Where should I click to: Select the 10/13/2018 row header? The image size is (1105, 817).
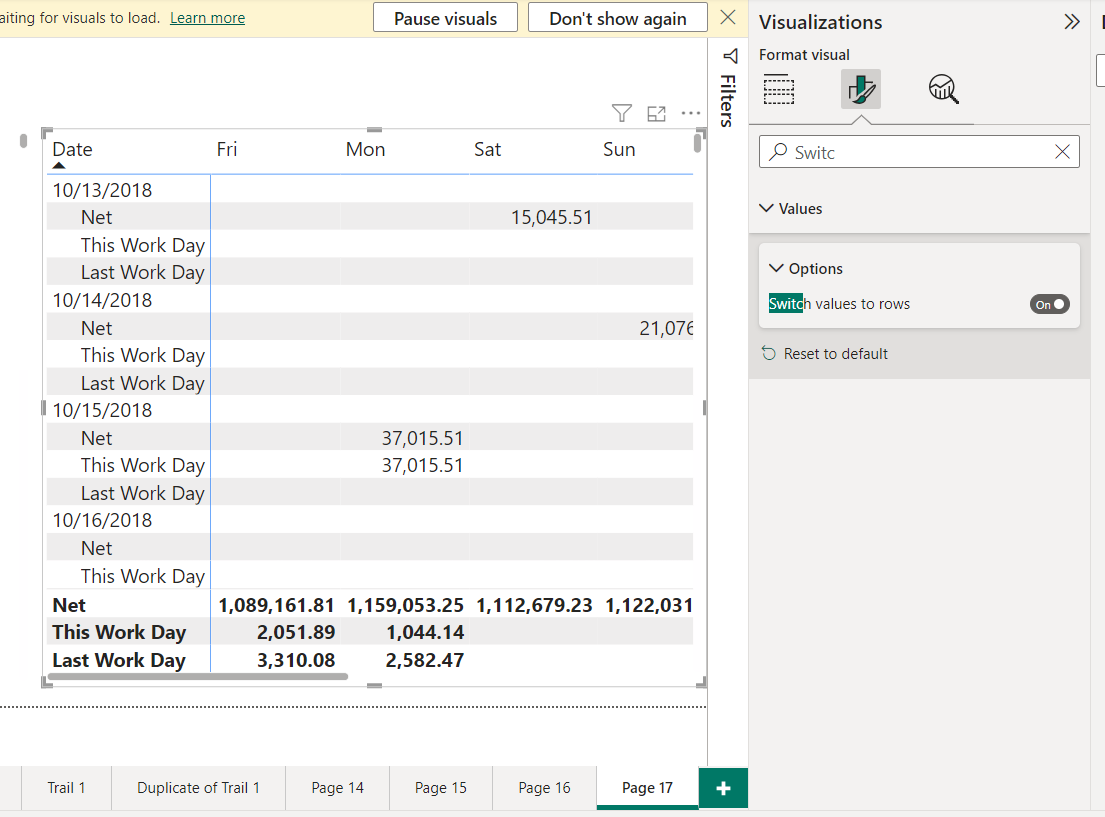[x=102, y=190]
